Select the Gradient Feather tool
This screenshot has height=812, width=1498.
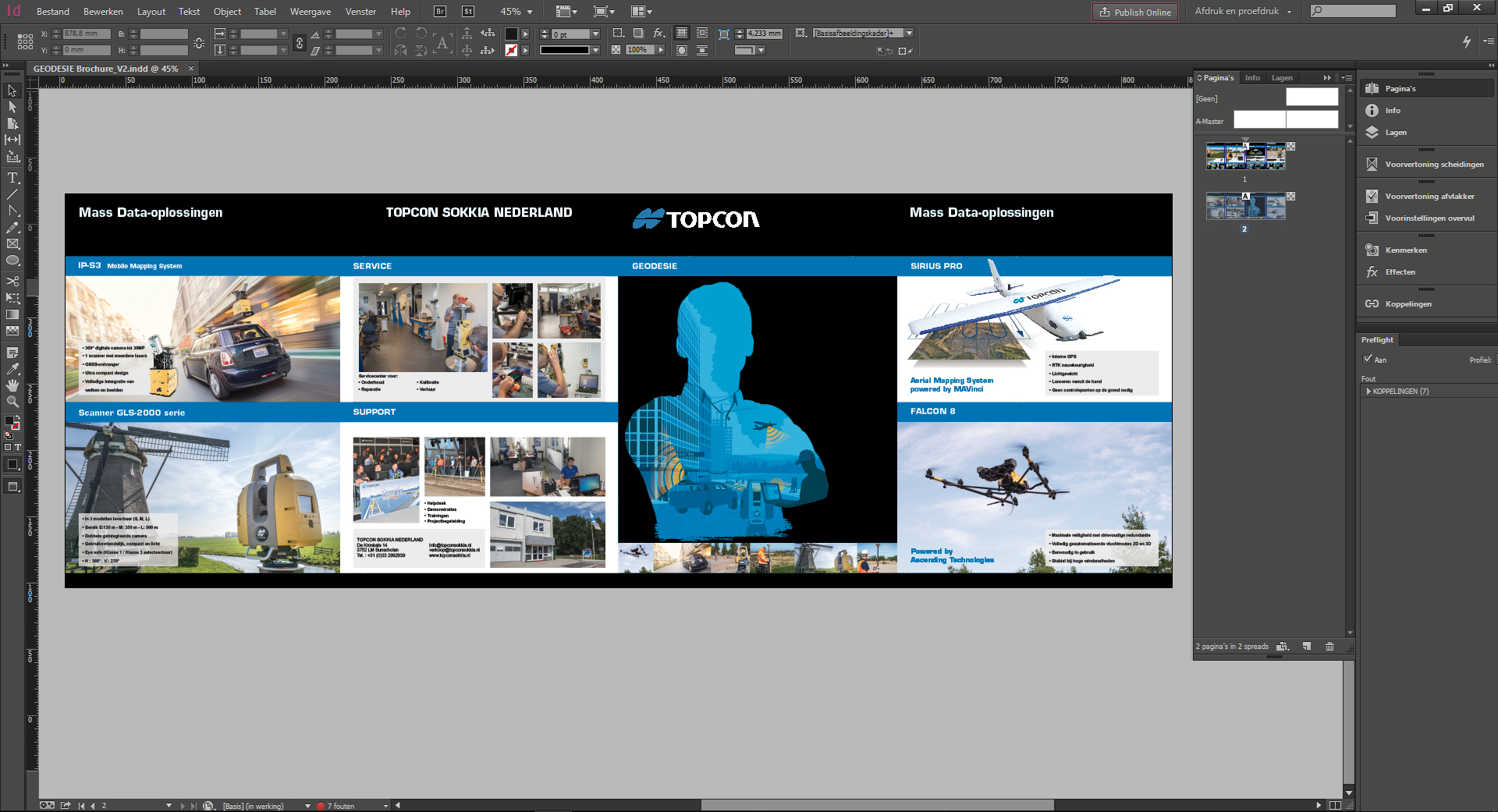[x=12, y=331]
